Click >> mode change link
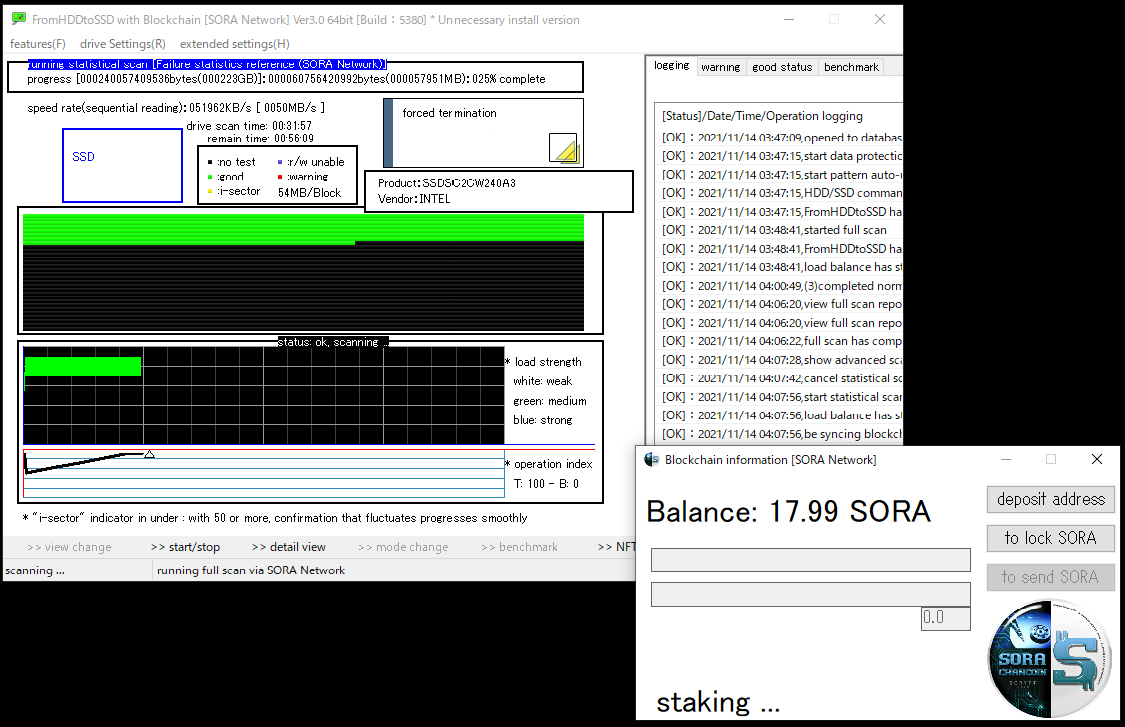The height and width of the screenshot is (727, 1125). point(403,547)
